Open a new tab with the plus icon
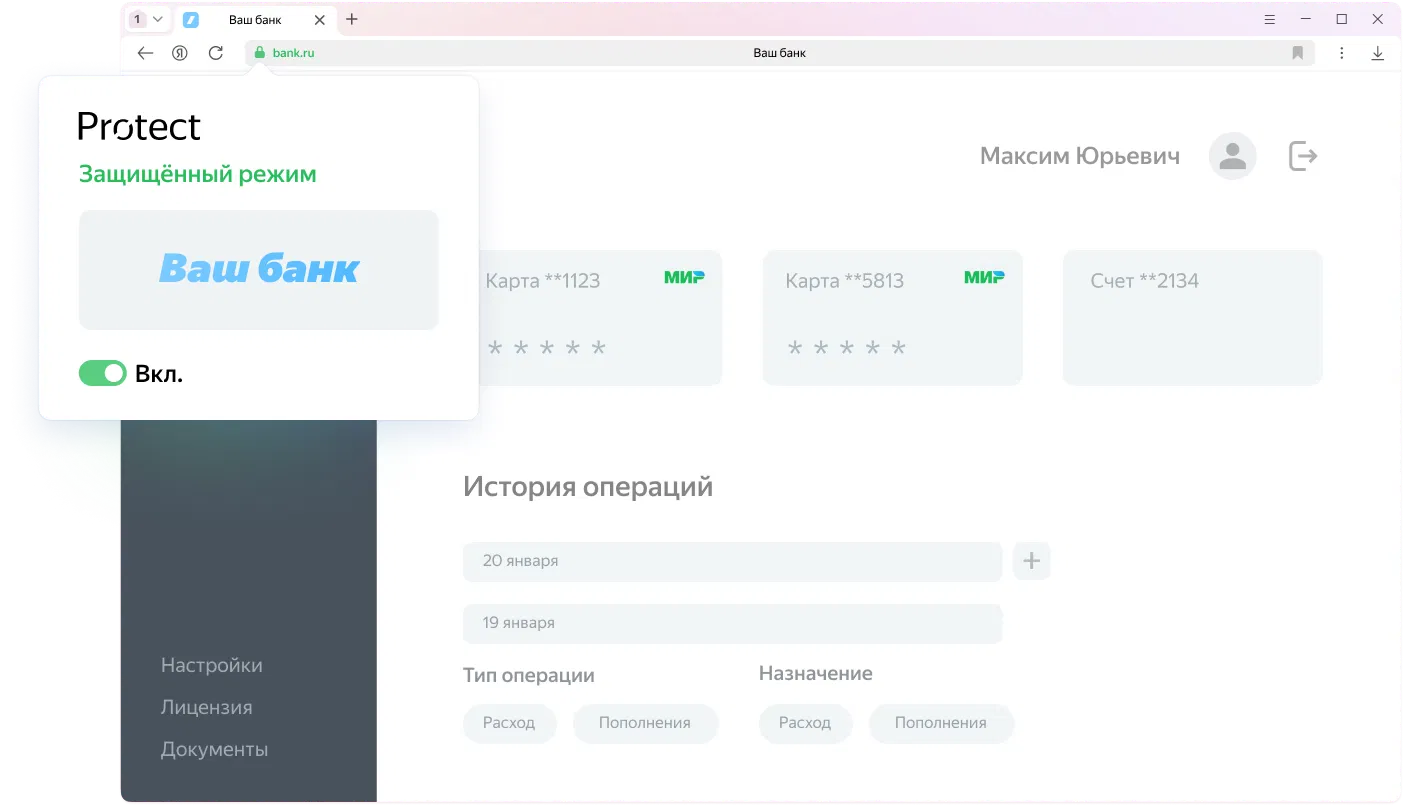Screen dimensions: 1404x806 352,19
